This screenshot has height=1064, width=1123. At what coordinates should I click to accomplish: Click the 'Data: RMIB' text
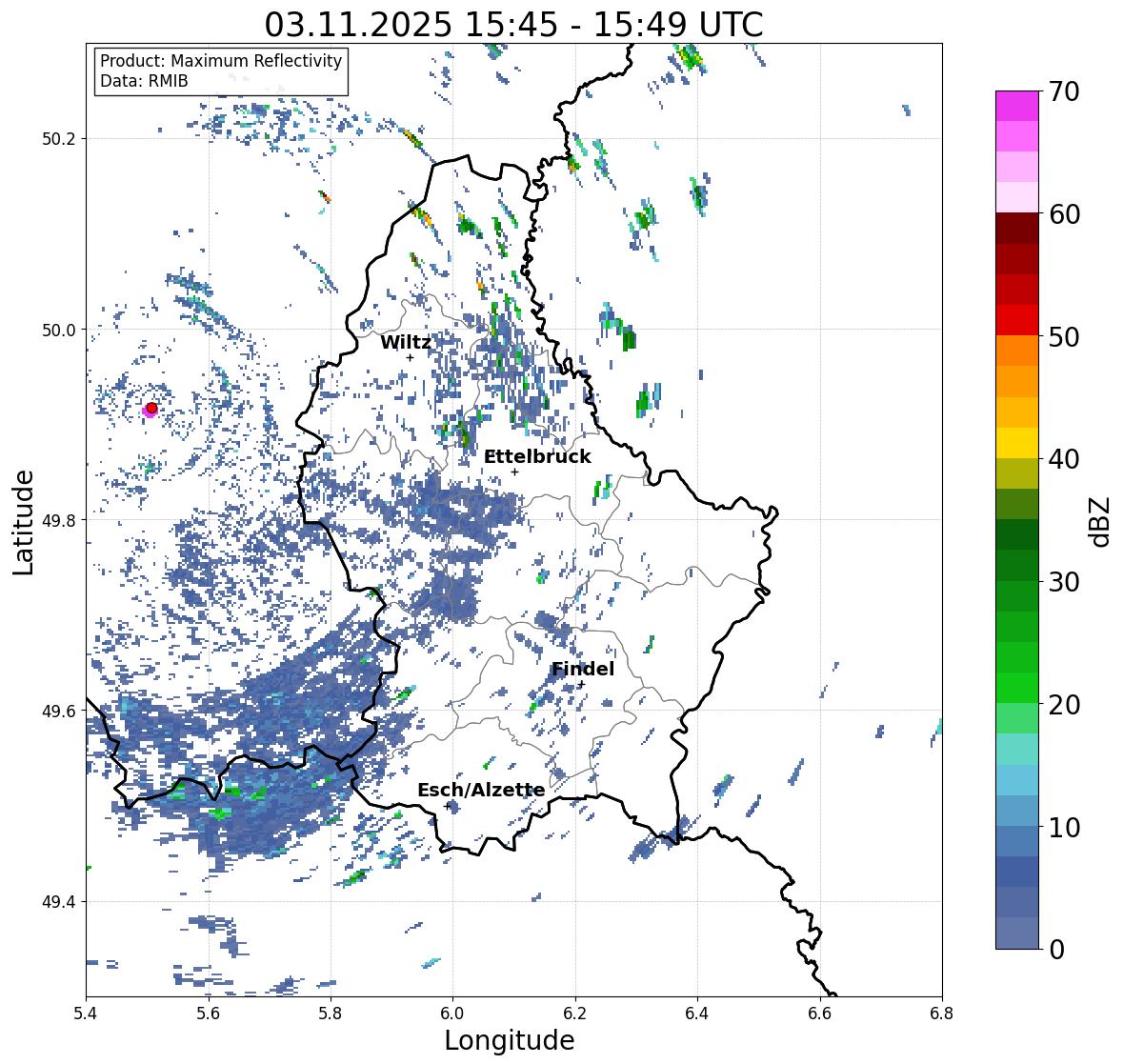[x=144, y=81]
